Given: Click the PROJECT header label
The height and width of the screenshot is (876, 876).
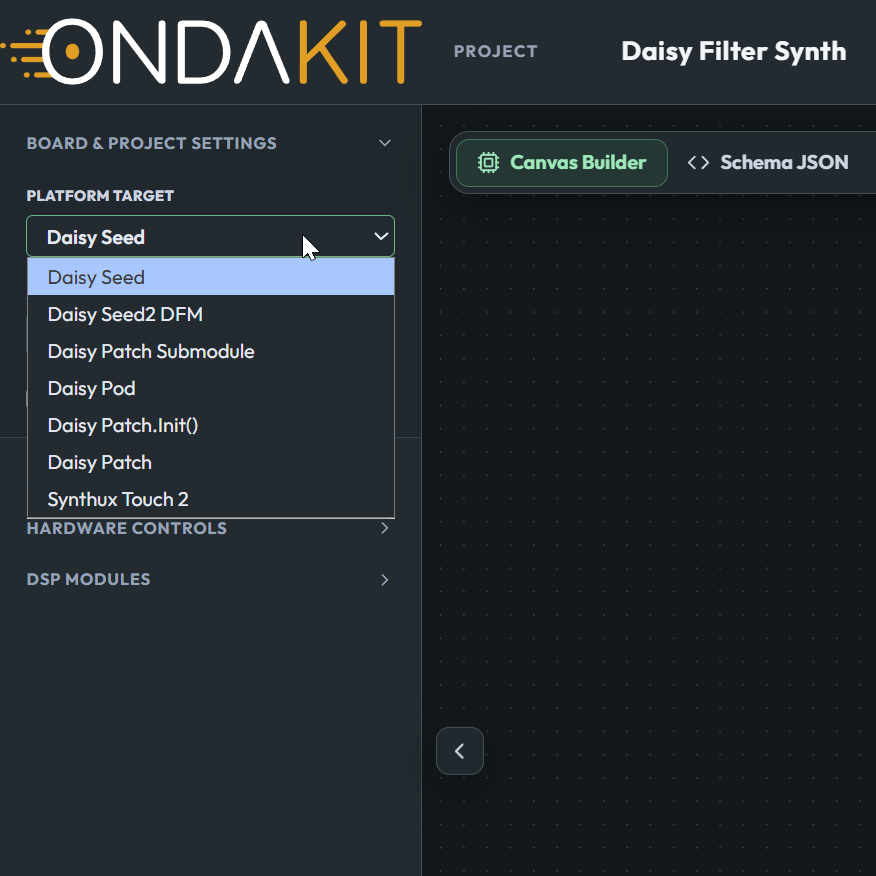Looking at the screenshot, I should pos(496,51).
